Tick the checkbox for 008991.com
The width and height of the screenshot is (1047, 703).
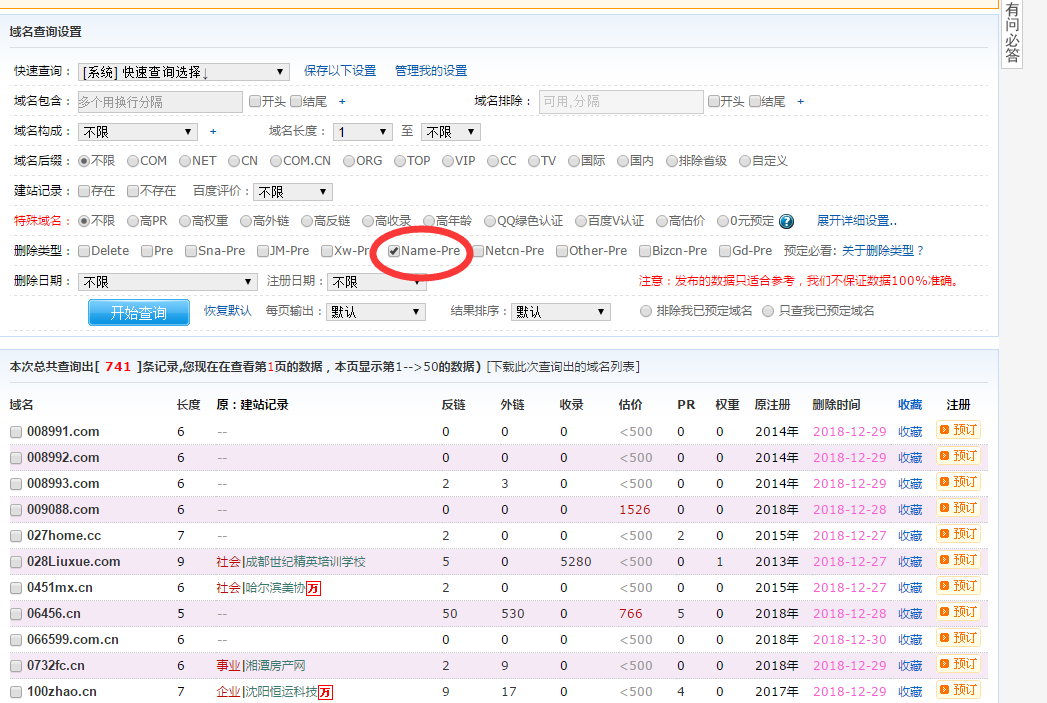click(16, 432)
